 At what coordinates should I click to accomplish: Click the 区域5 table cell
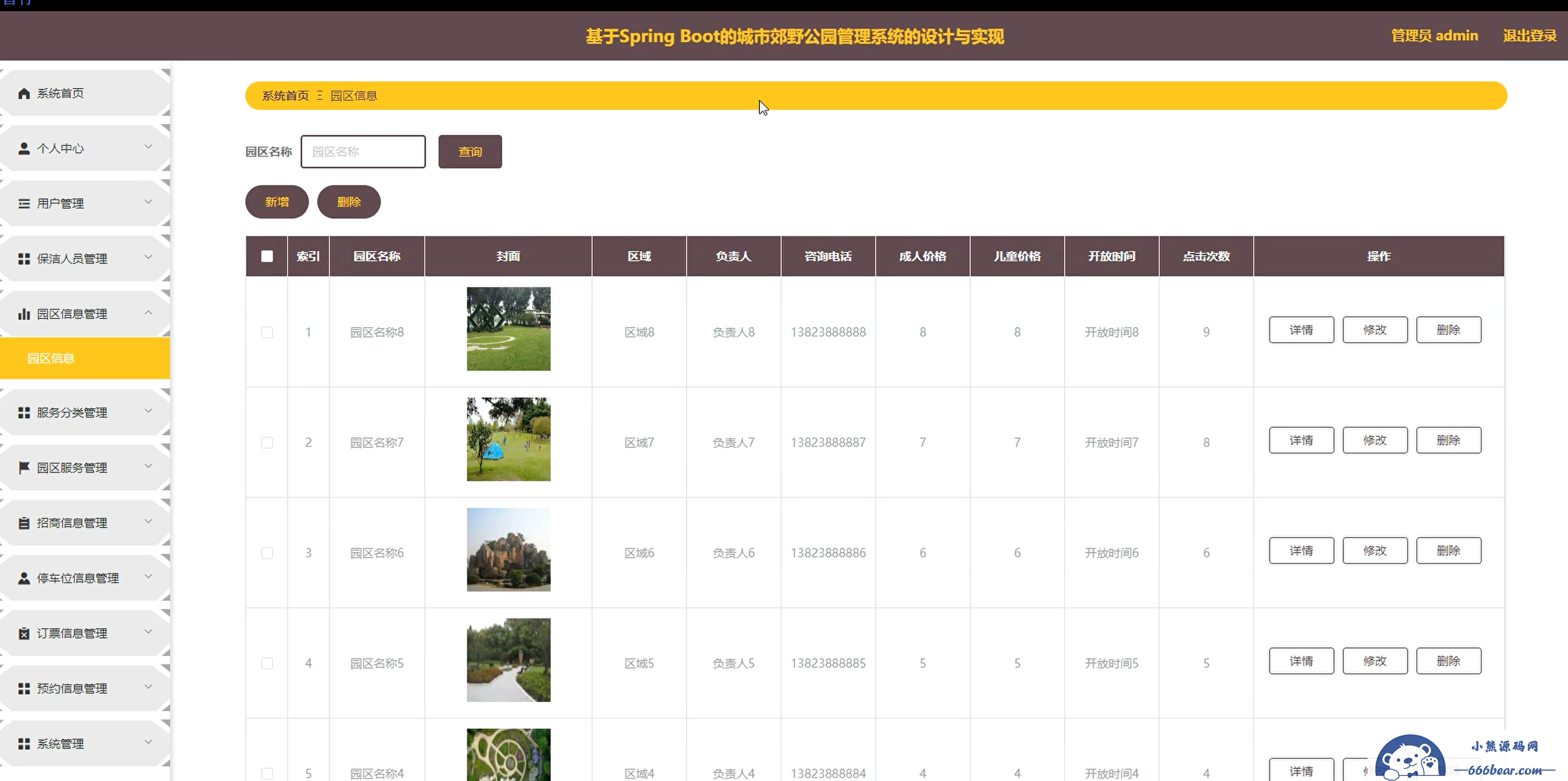639,663
